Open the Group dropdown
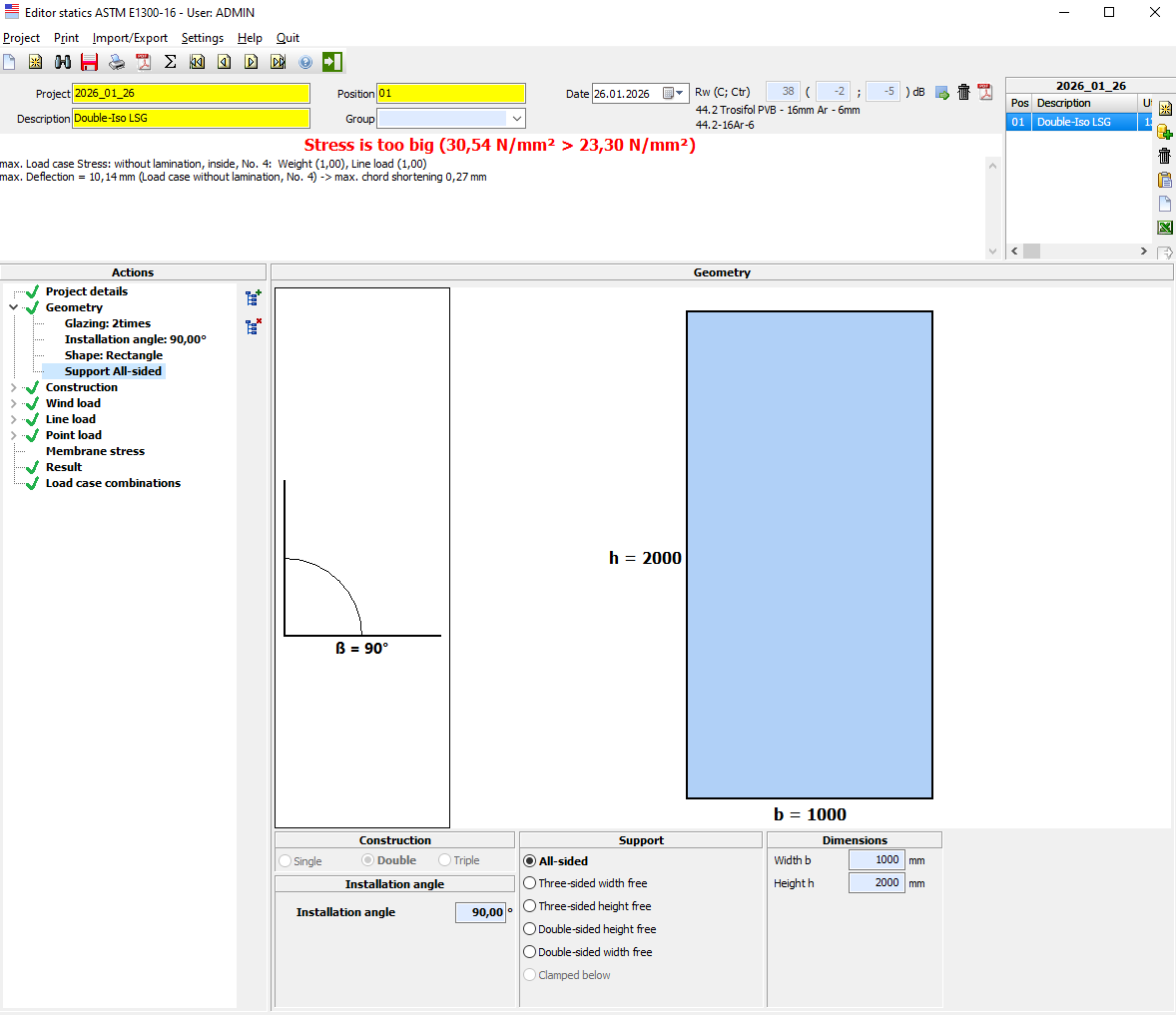 pyautogui.click(x=516, y=119)
